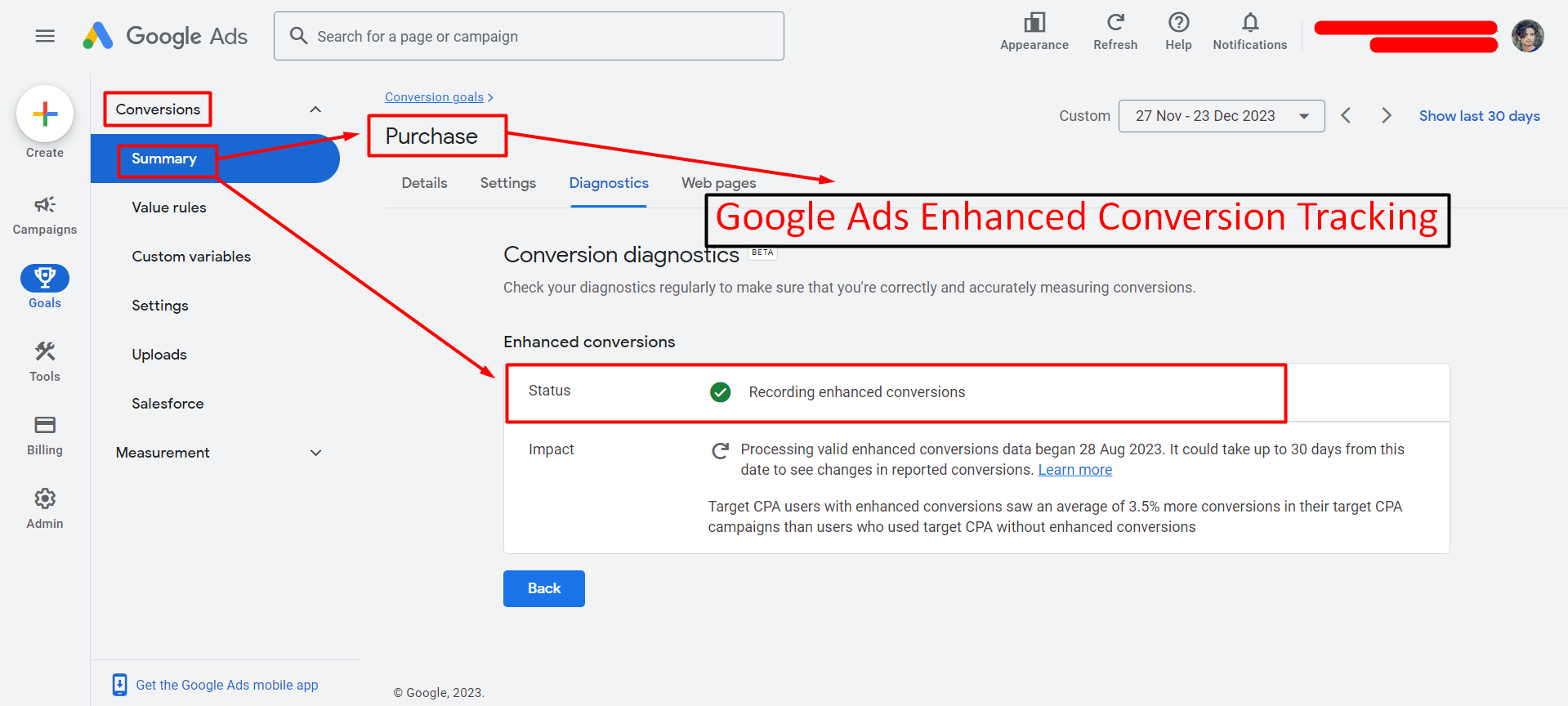Click Get the Google Ads mobile app

tap(227, 685)
